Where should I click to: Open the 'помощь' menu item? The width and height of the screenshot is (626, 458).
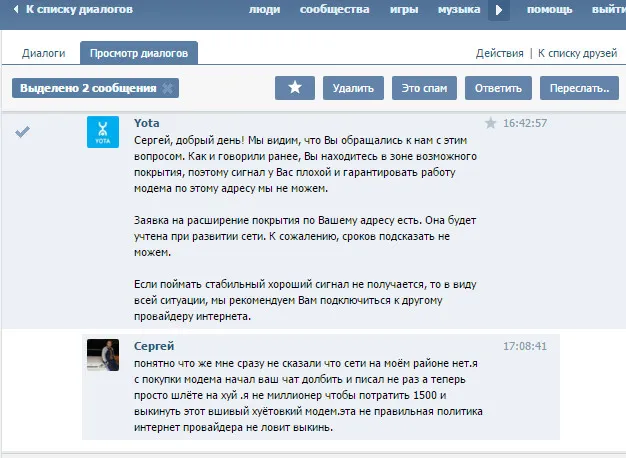point(550,10)
